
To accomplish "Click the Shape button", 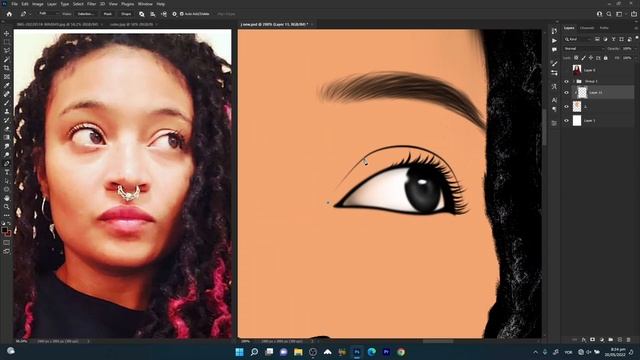I will (126, 14).
